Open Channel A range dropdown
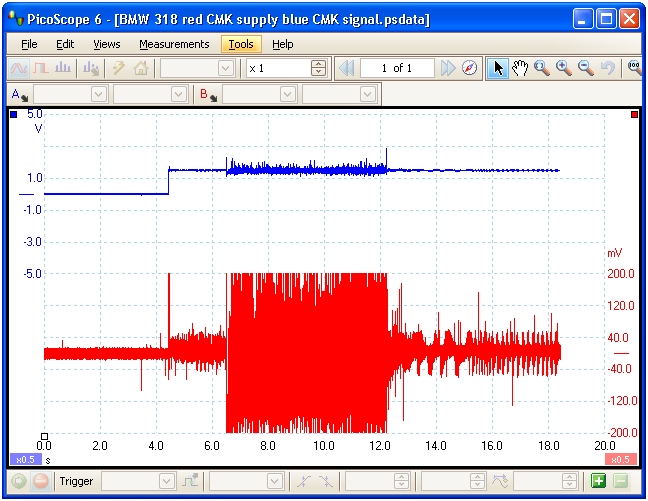This screenshot has height=501, width=648. point(71,94)
